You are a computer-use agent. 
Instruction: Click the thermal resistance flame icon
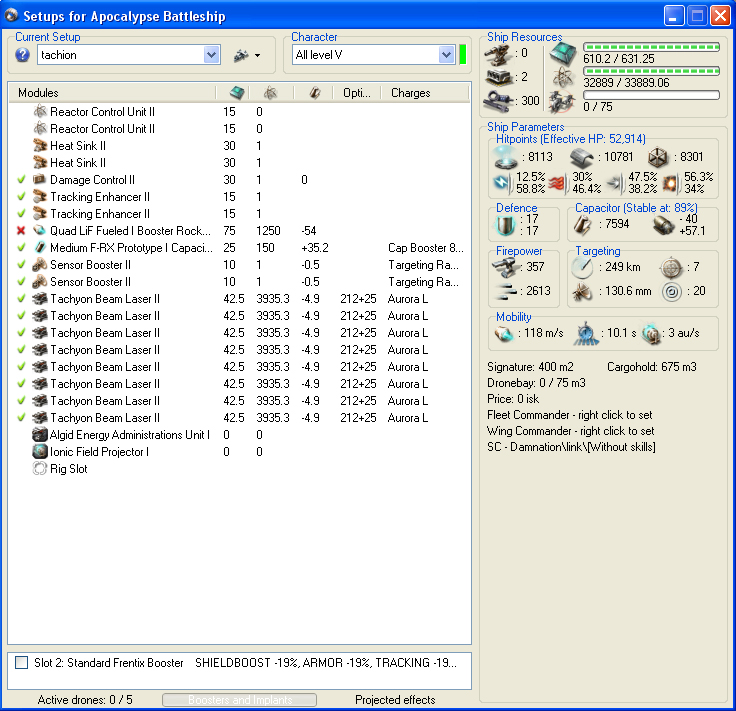click(558, 183)
